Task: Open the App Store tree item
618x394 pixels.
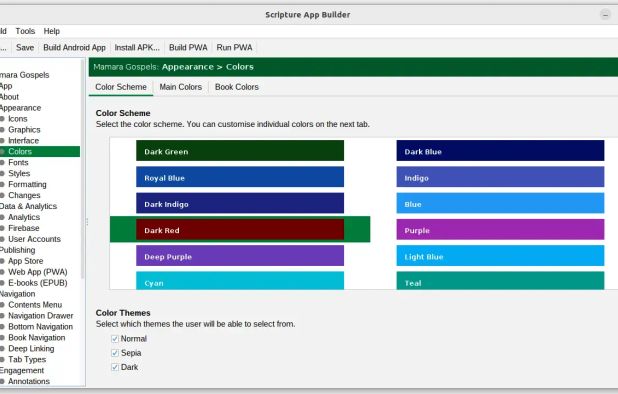Action: [26, 261]
